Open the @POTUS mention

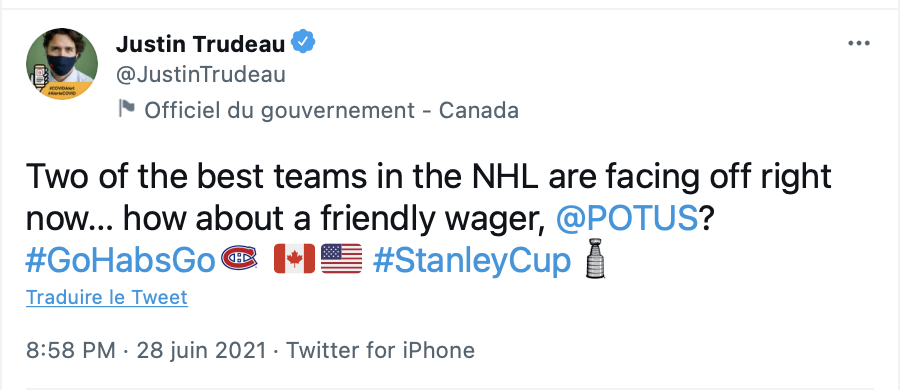[627, 219]
